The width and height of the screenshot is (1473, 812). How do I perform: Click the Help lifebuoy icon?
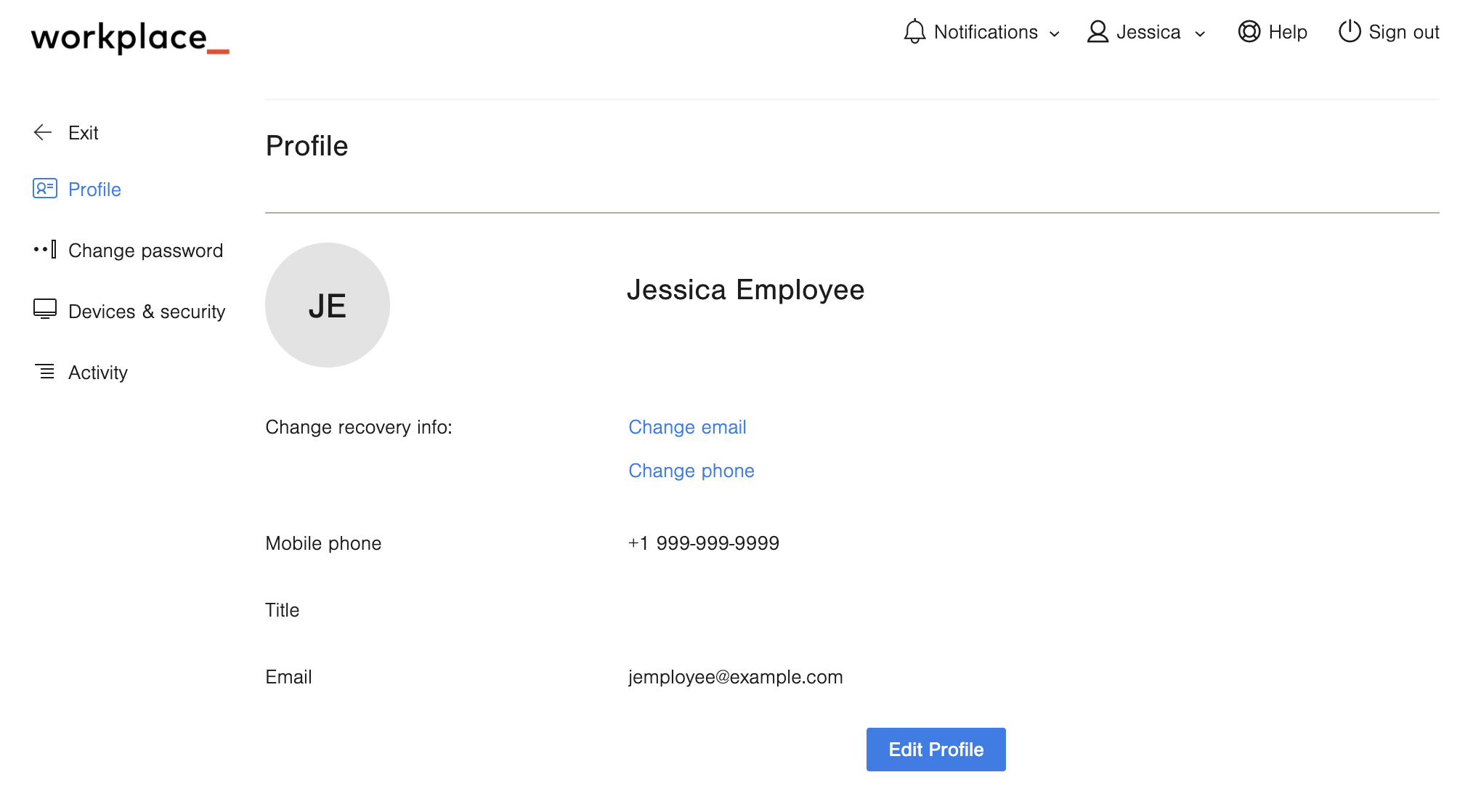1249,32
